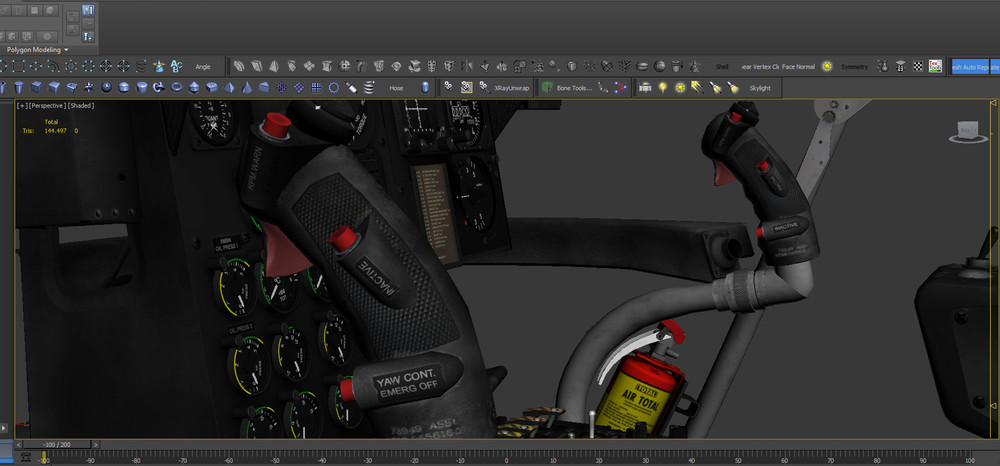1000x466 pixels.
Task: Click the Omni light bulb icon
Action: coord(662,88)
